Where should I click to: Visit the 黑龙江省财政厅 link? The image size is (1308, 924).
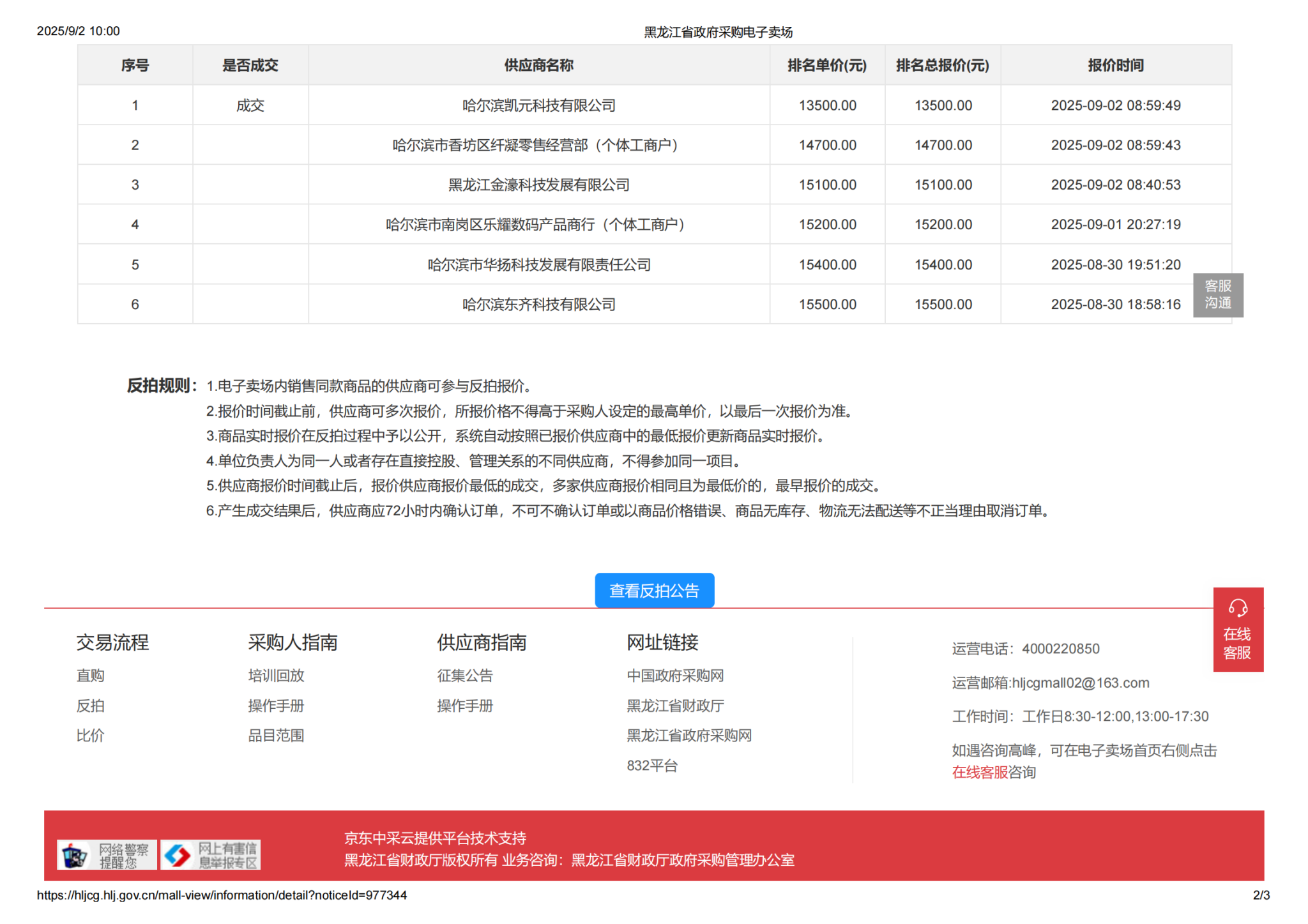(675, 706)
